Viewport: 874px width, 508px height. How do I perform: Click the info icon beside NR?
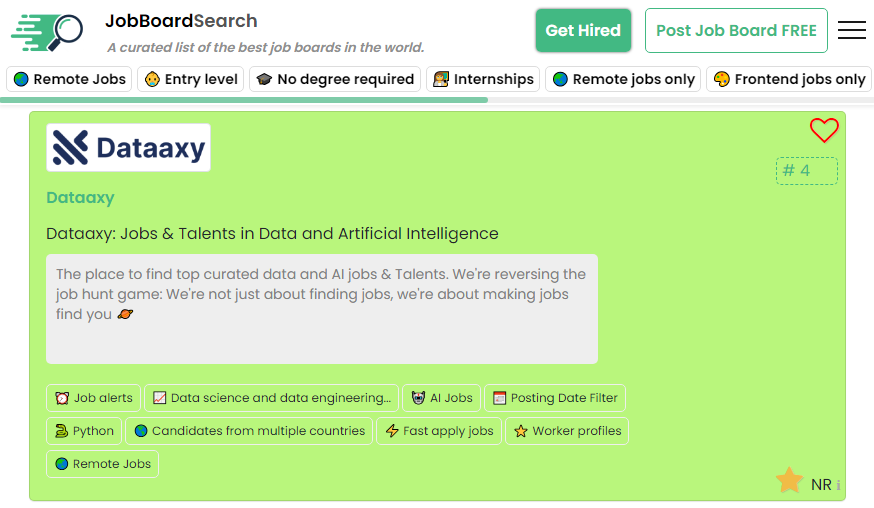[838, 485]
